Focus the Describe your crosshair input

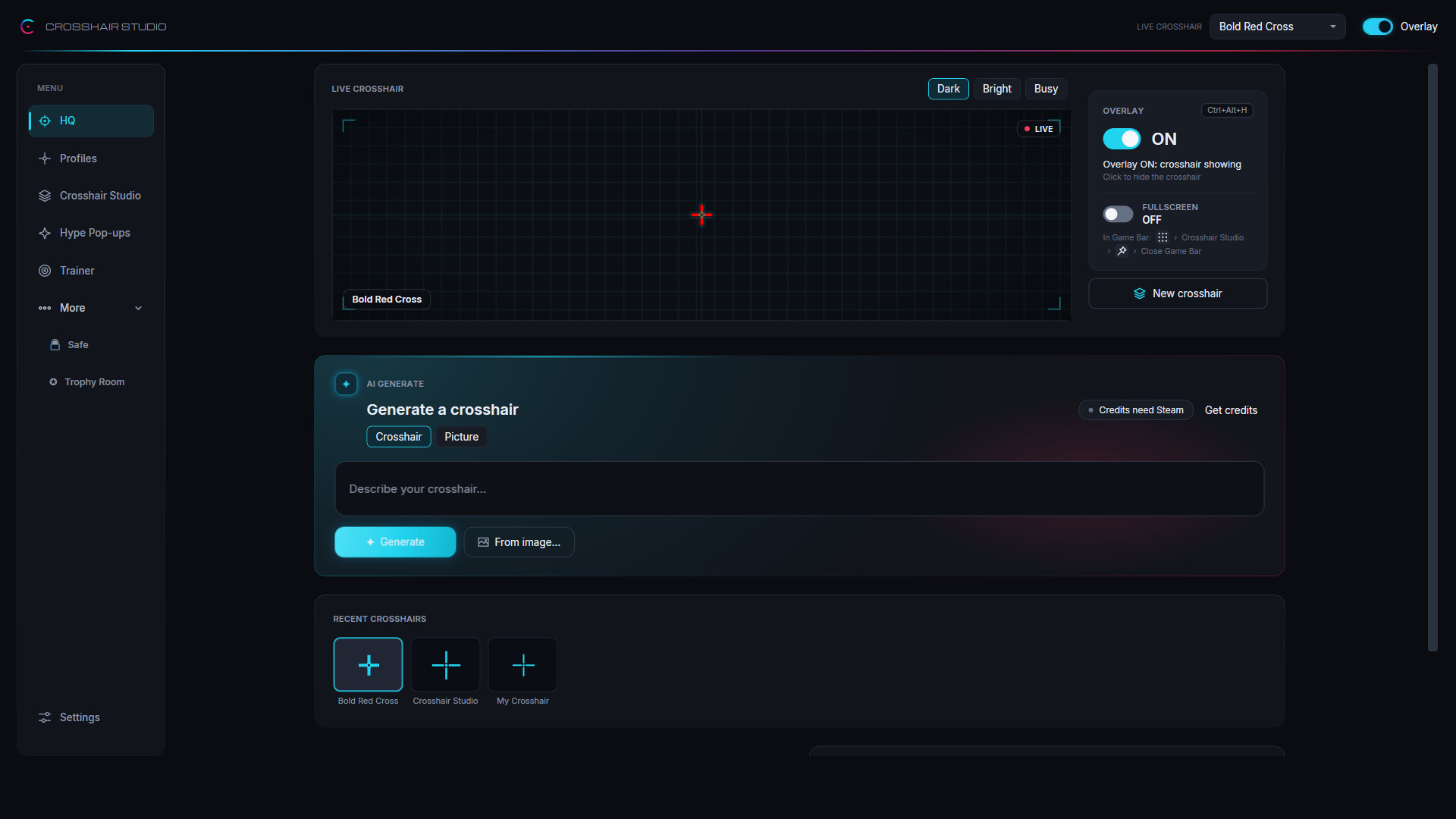pyautogui.click(x=799, y=489)
